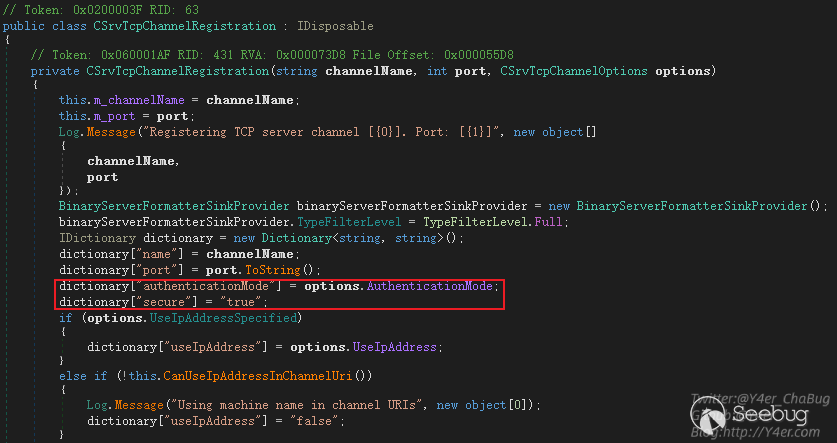Screen dimensions: 837x443
Task: Click the UseIpAddressSpecified property in if condition
Action: [x=223, y=318]
